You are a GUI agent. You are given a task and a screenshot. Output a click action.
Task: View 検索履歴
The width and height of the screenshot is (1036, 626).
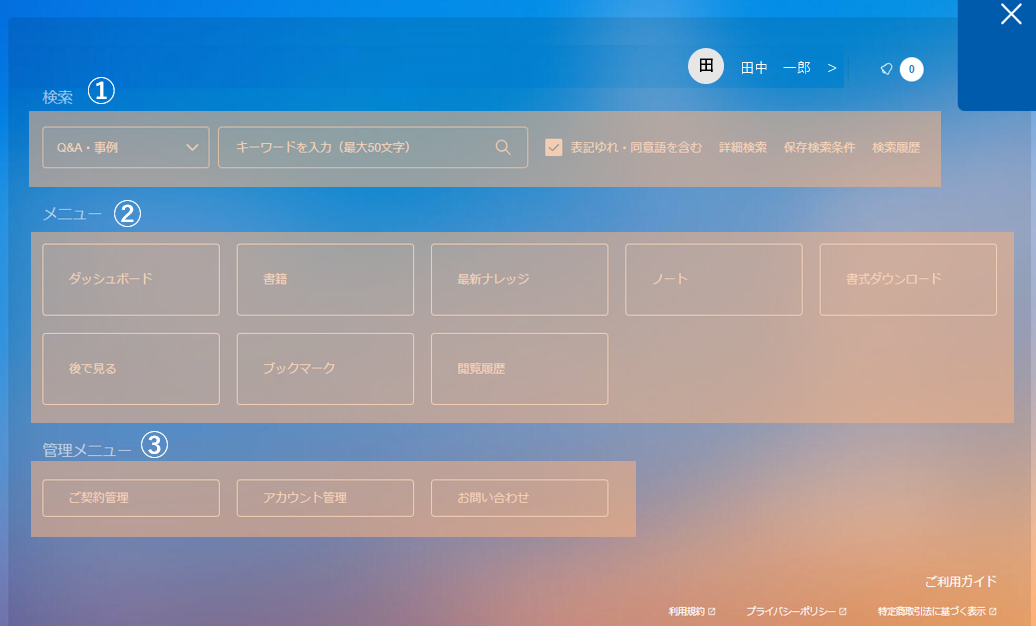[x=896, y=147]
